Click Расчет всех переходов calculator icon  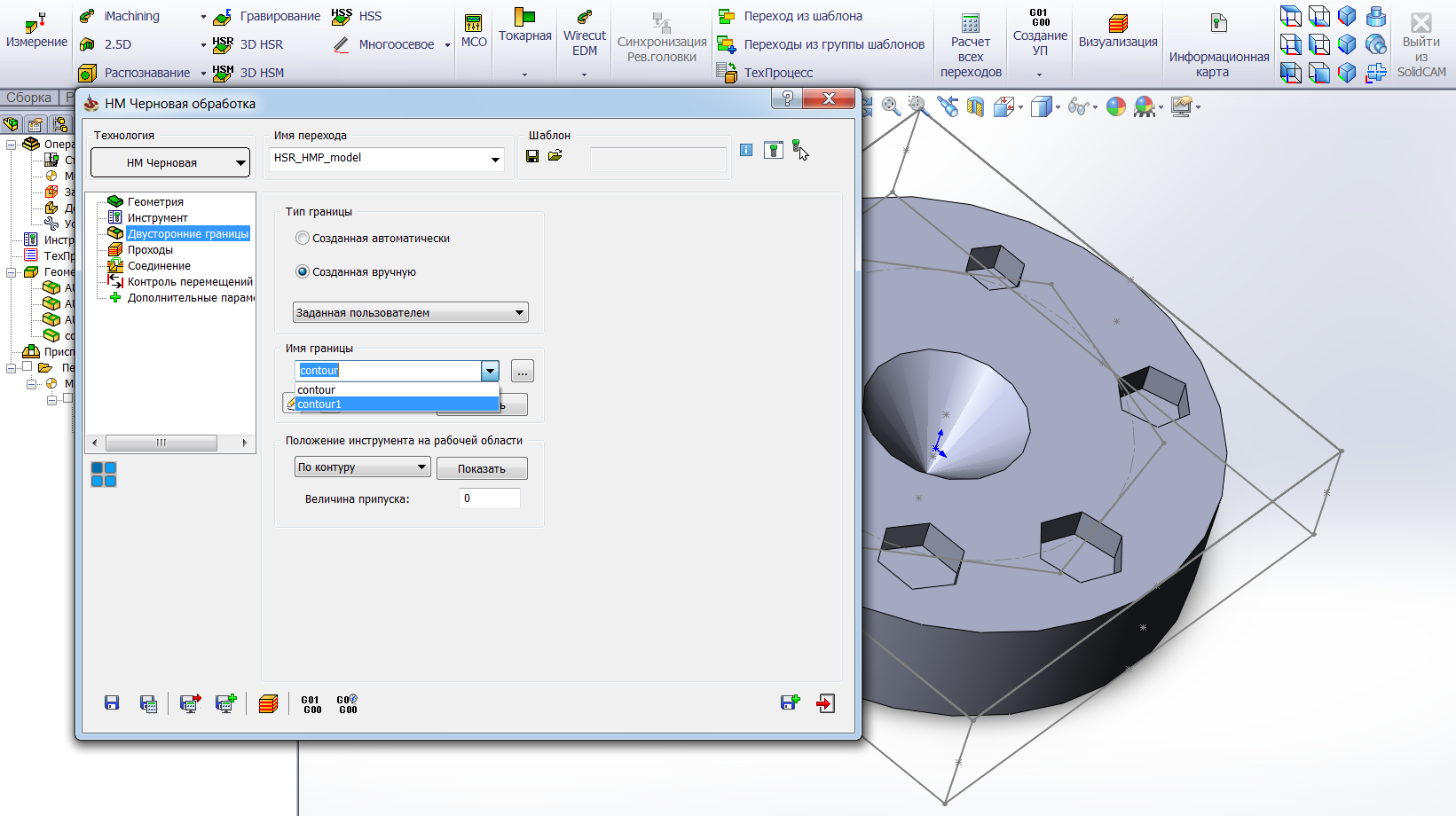pos(971,44)
